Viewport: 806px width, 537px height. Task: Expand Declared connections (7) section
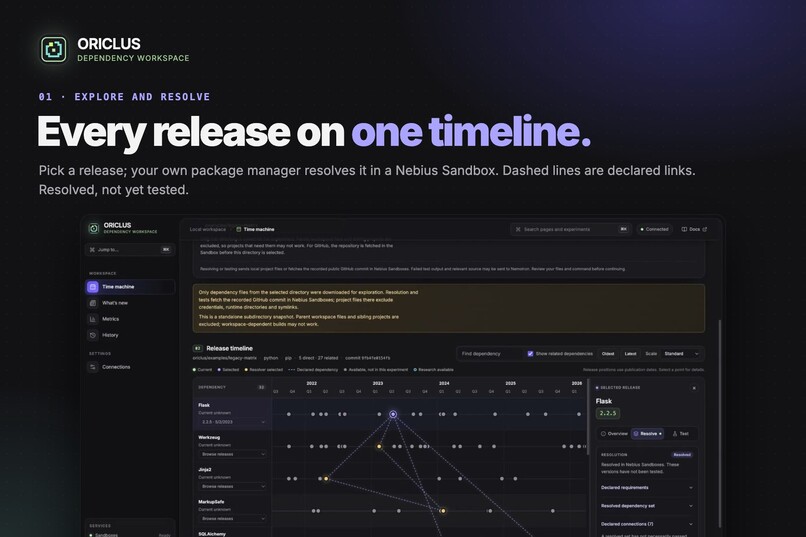tap(647, 524)
